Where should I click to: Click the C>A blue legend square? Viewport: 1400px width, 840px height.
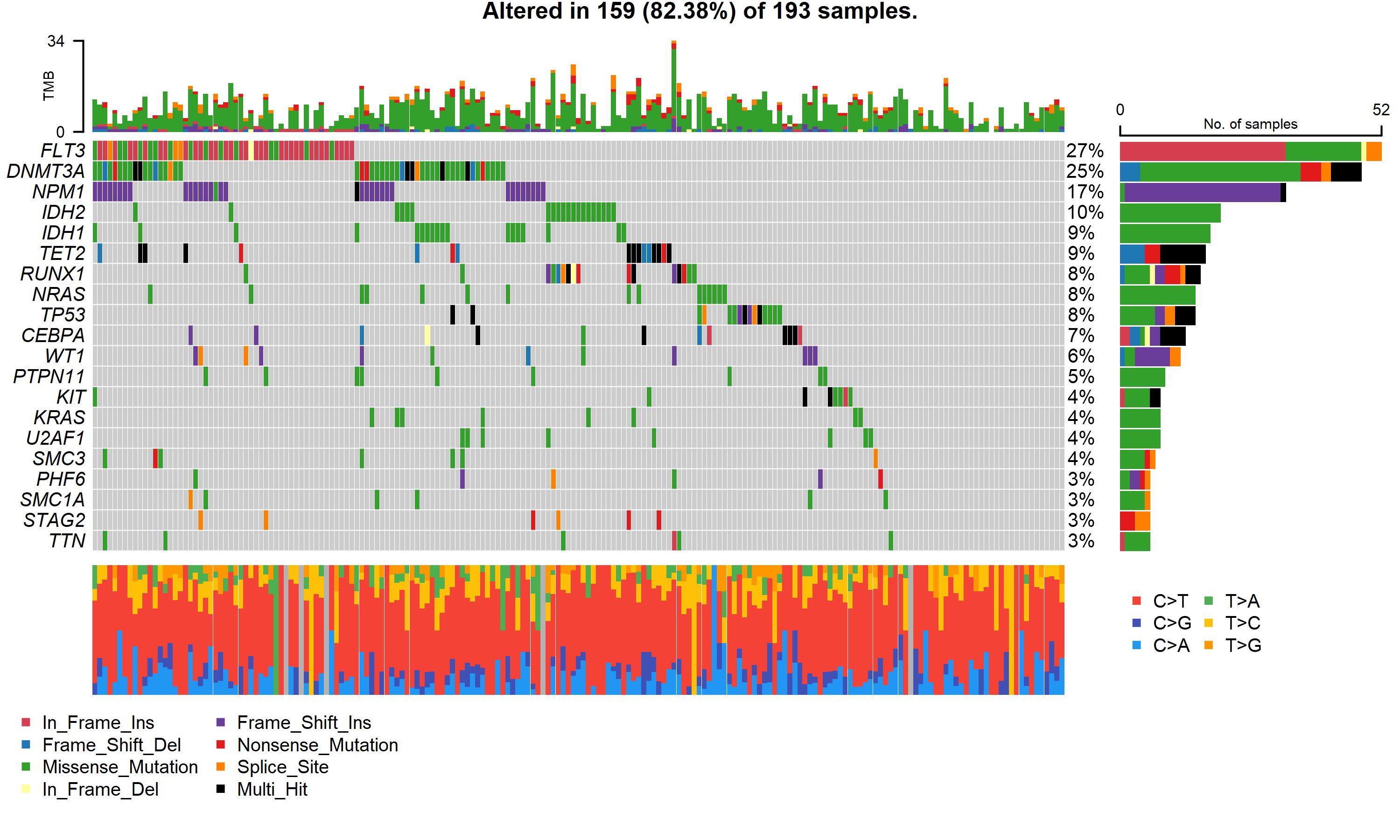click(1137, 645)
